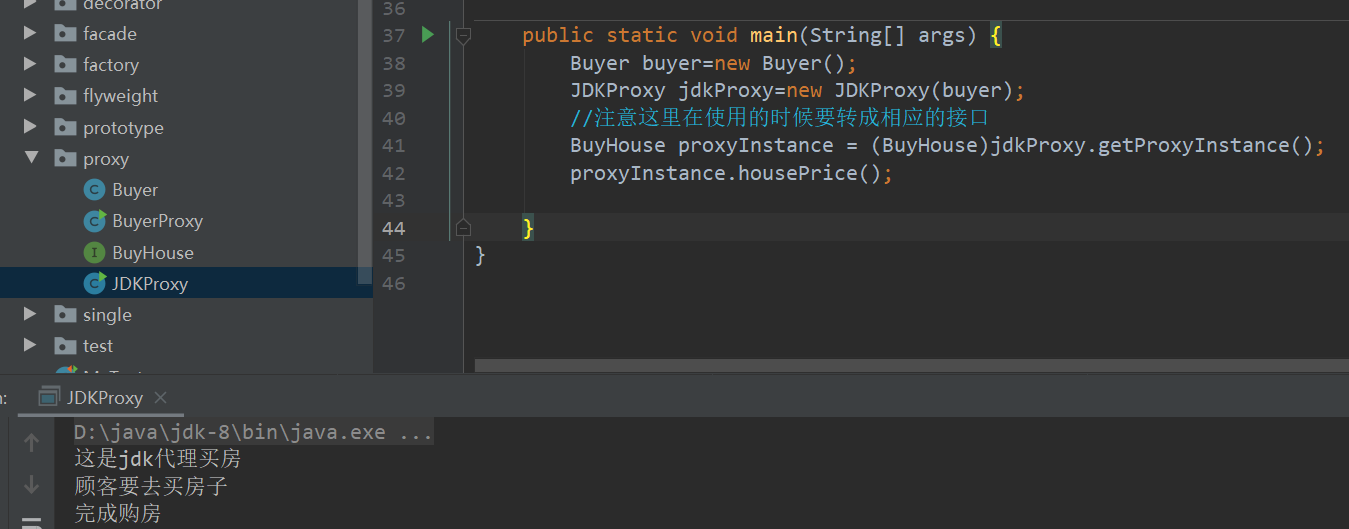The height and width of the screenshot is (529, 1349).
Task: Click the Chinese comment on line 40
Action: [x=779, y=118]
